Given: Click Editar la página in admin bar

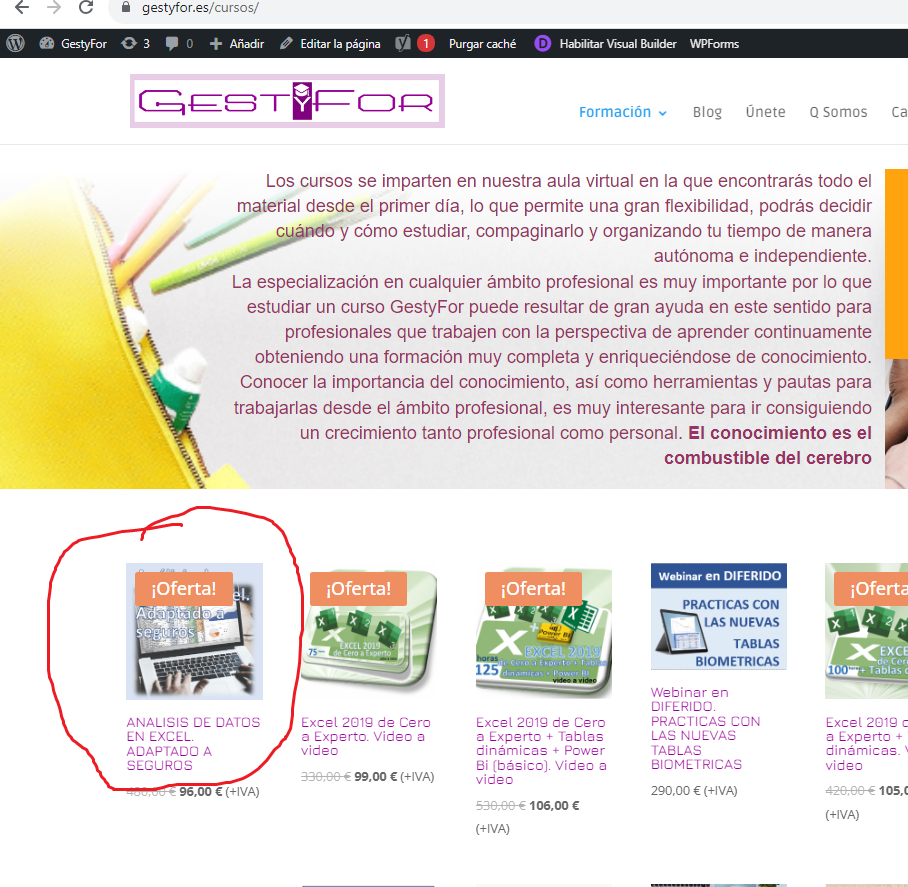Looking at the screenshot, I should (330, 43).
